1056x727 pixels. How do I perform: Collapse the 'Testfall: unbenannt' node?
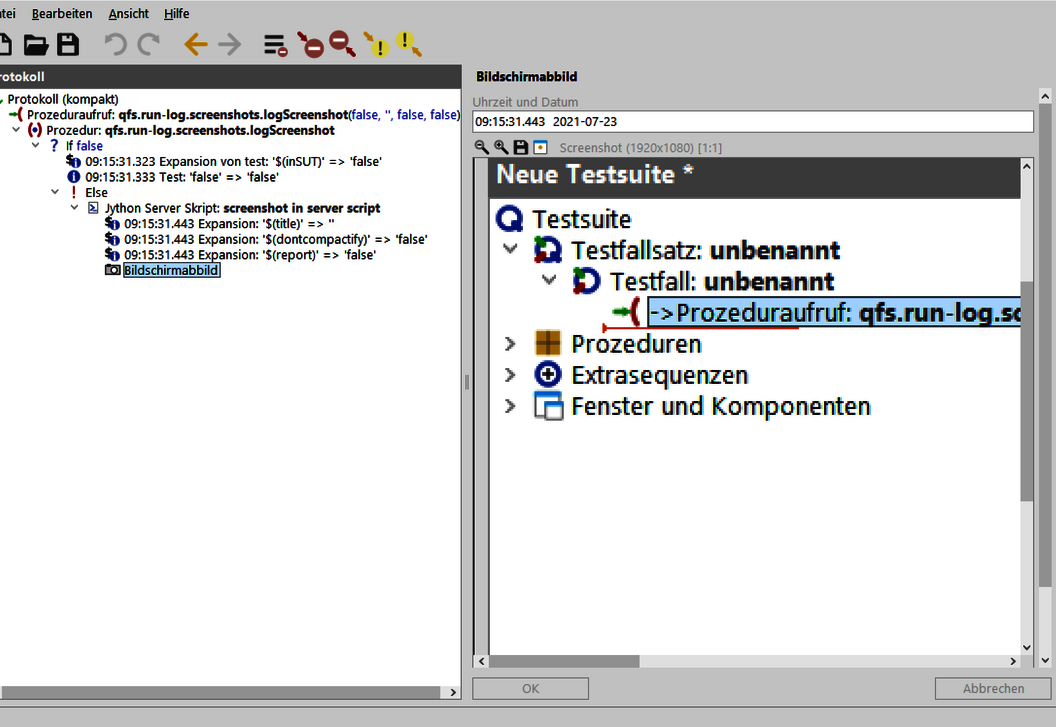pyautogui.click(x=548, y=281)
